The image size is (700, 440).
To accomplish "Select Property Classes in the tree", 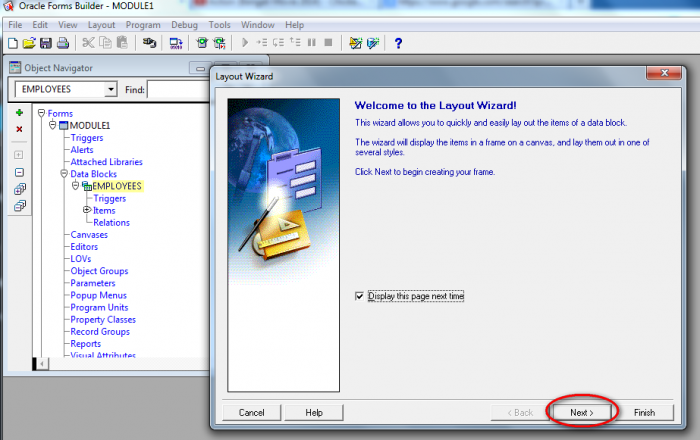I will [x=103, y=320].
